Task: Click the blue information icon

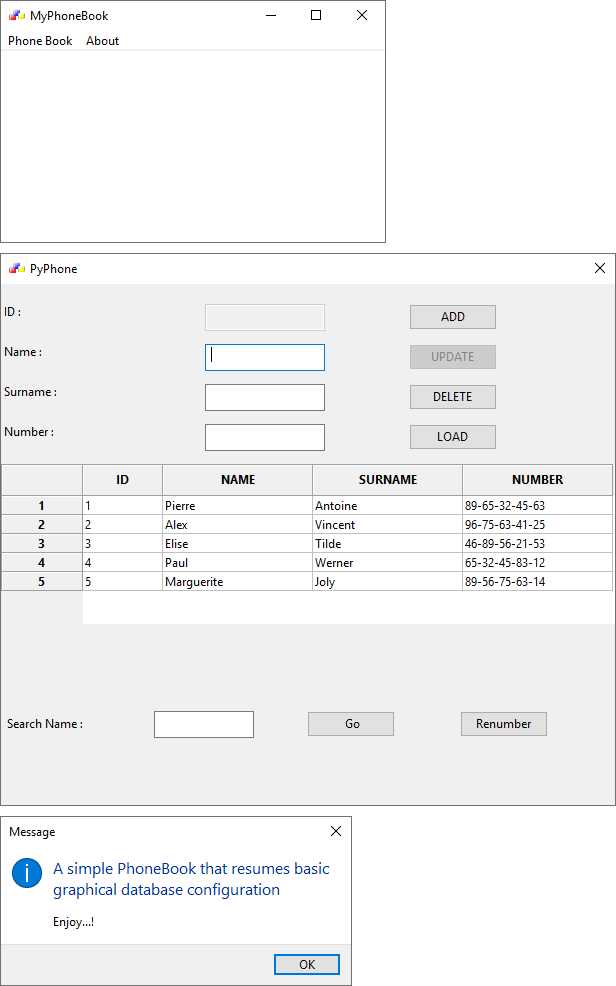Action: point(27,872)
